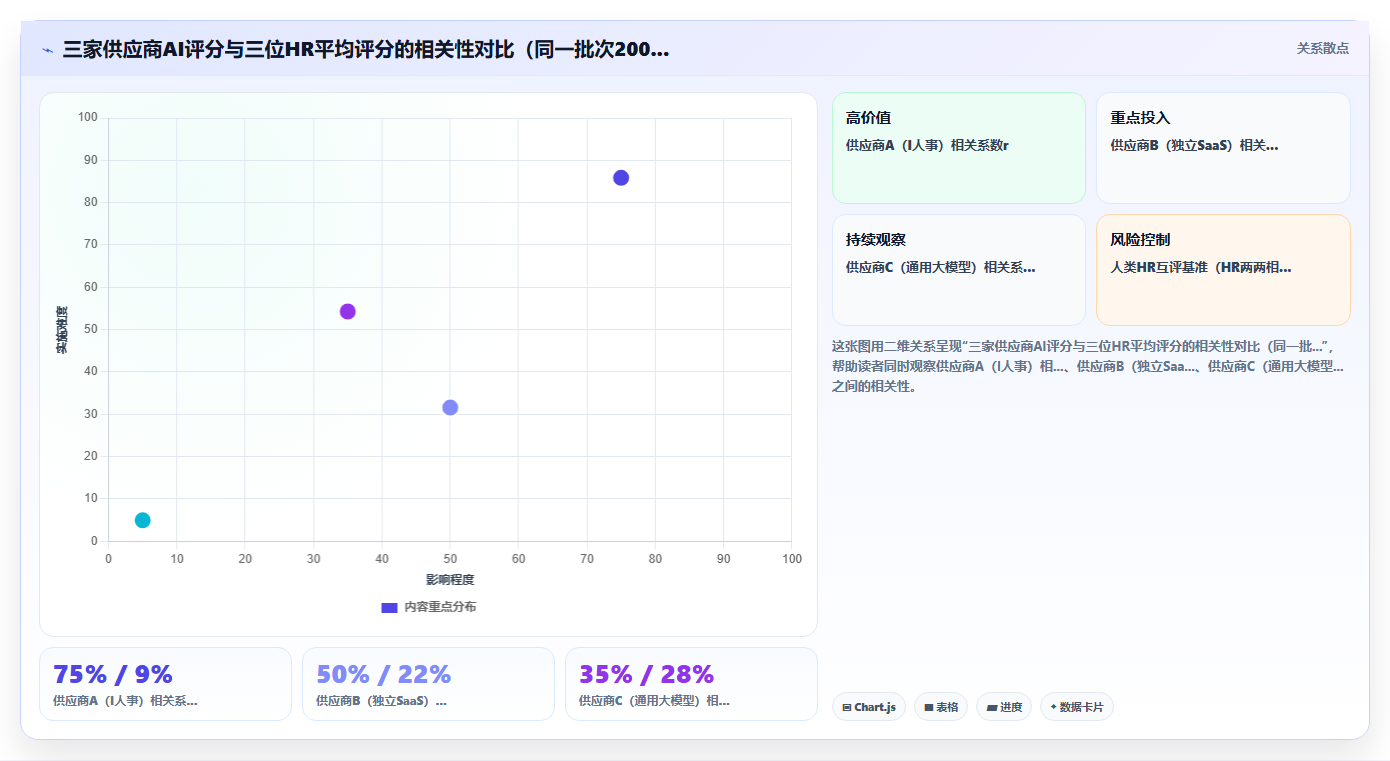Click the 供应商C（通用大模型）text in 持续观察
Image resolution: width=1390 pixels, height=761 pixels.
click(940, 267)
